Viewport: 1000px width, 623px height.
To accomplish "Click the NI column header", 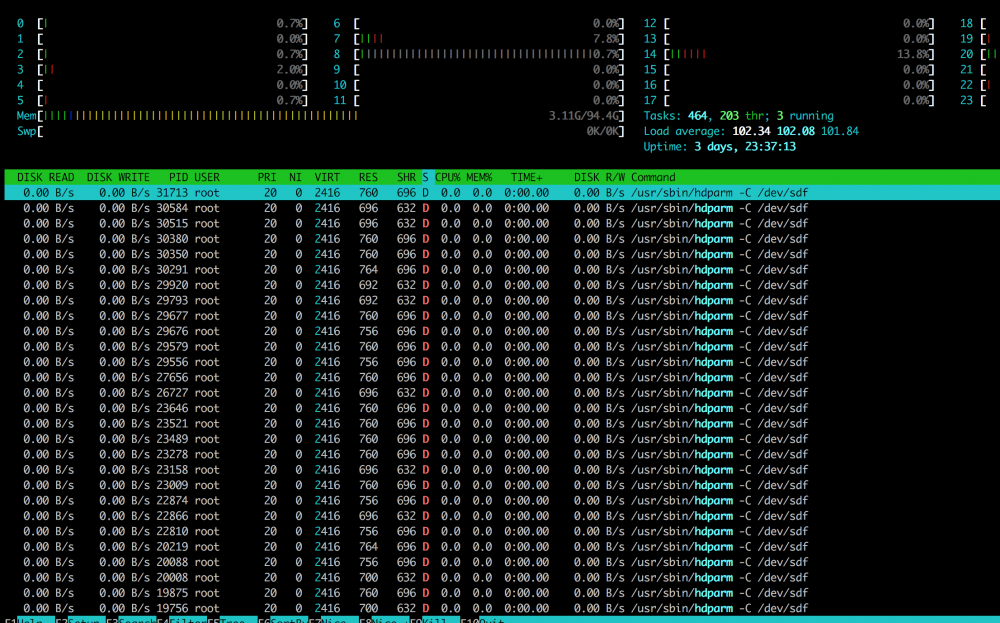I will [x=295, y=177].
